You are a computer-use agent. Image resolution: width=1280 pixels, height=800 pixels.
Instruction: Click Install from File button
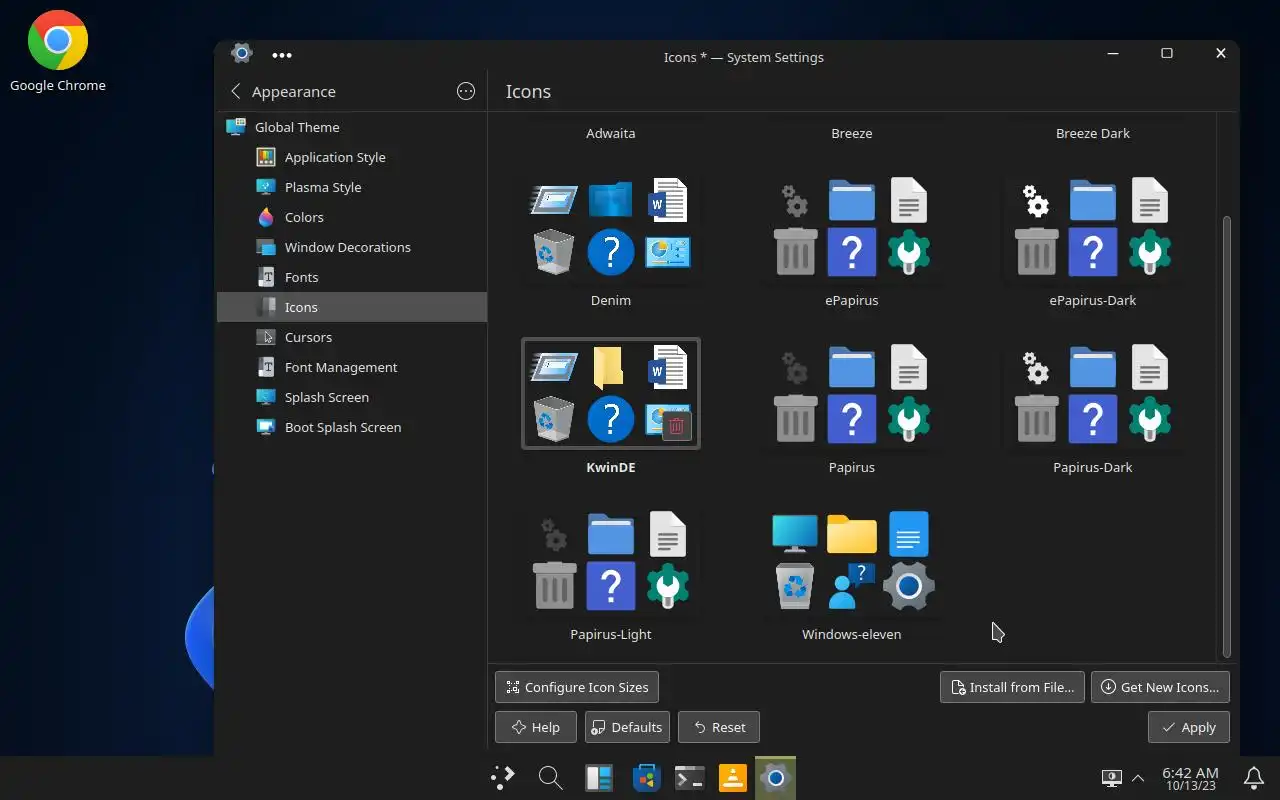[x=1012, y=687]
